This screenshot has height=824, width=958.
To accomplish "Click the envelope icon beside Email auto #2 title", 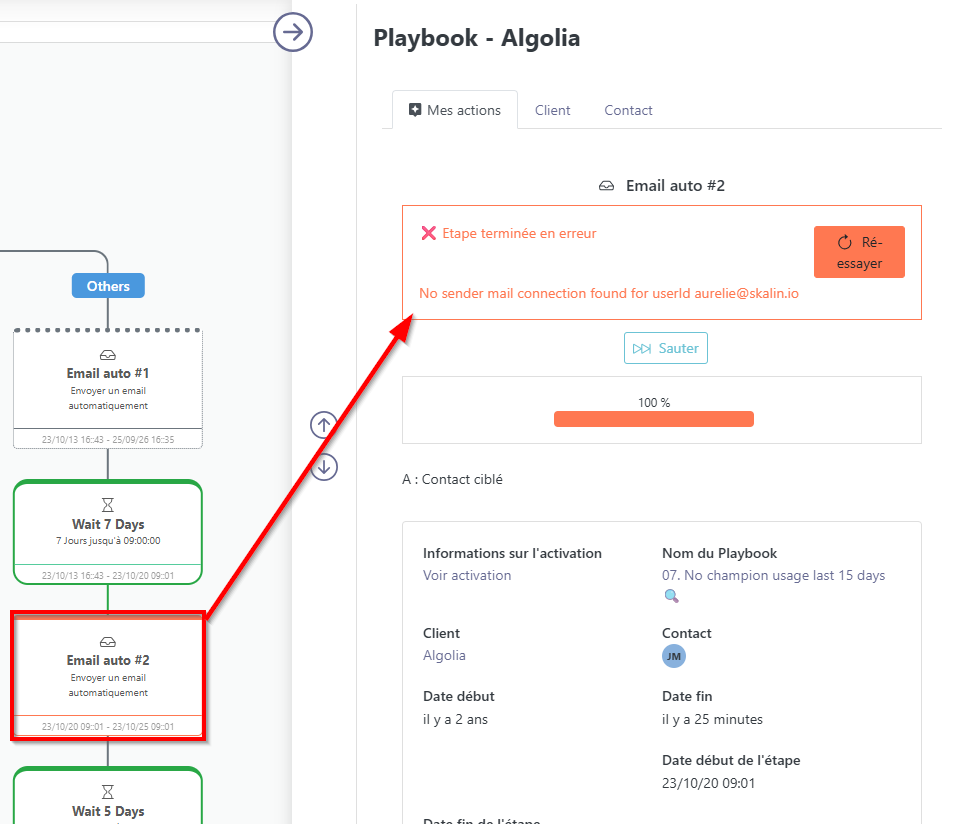I will pyautogui.click(x=606, y=186).
